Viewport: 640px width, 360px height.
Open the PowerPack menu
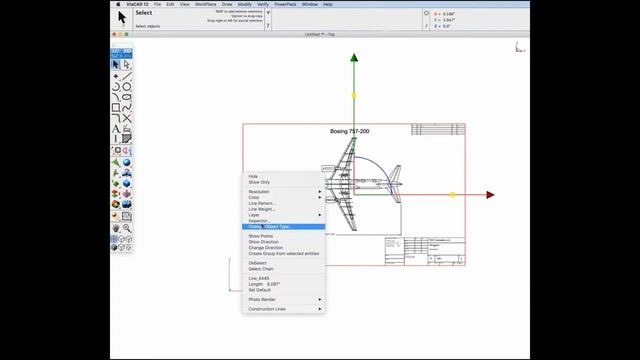coord(285,4)
